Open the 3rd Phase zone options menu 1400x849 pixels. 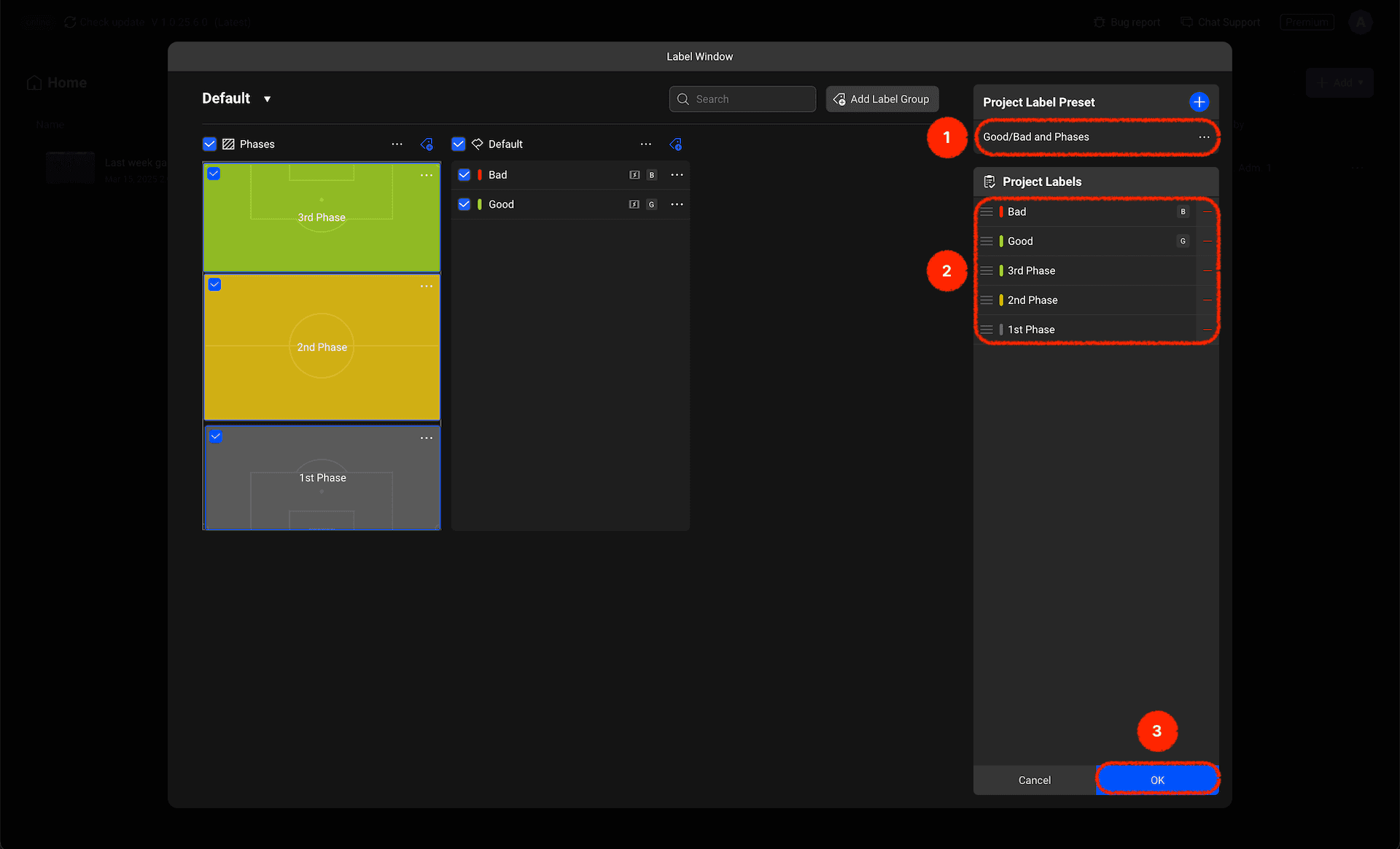click(x=427, y=176)
